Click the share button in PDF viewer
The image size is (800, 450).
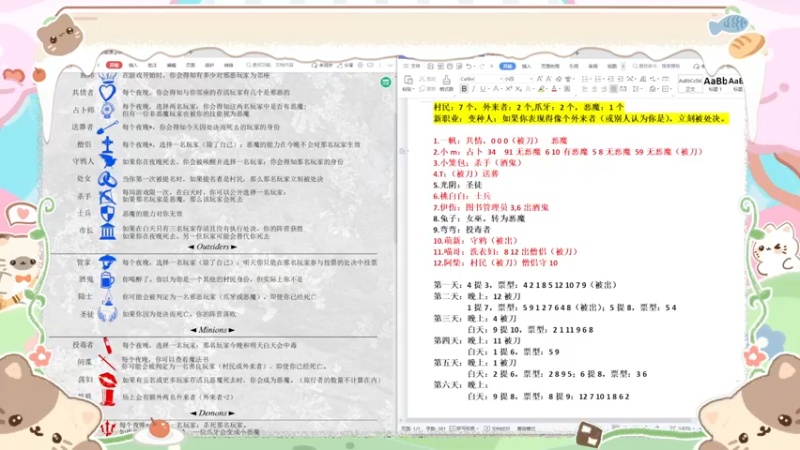click(345, 65)
